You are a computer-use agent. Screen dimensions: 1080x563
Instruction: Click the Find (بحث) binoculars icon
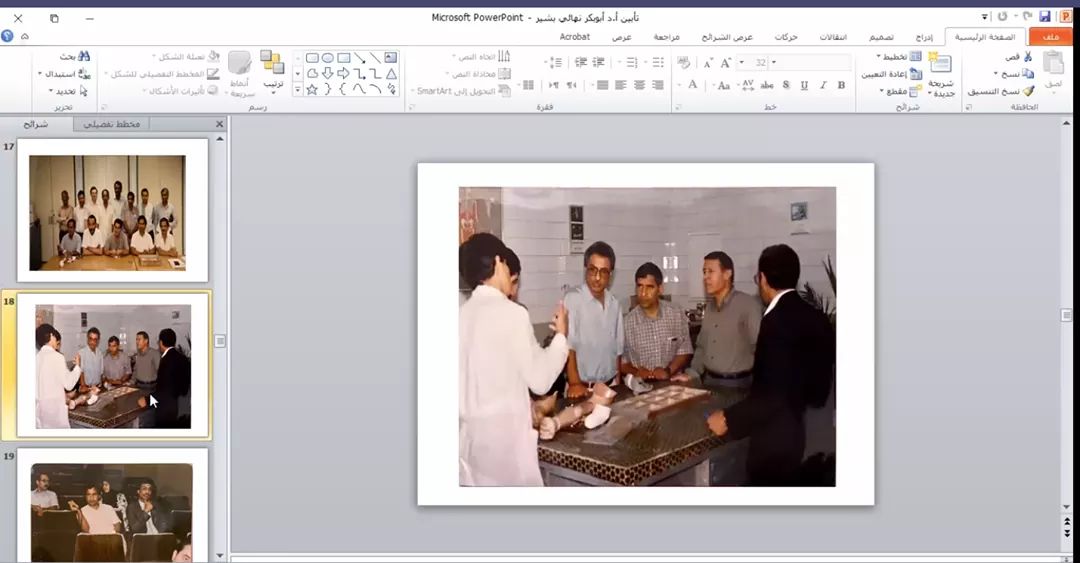(x=84, y=56)
